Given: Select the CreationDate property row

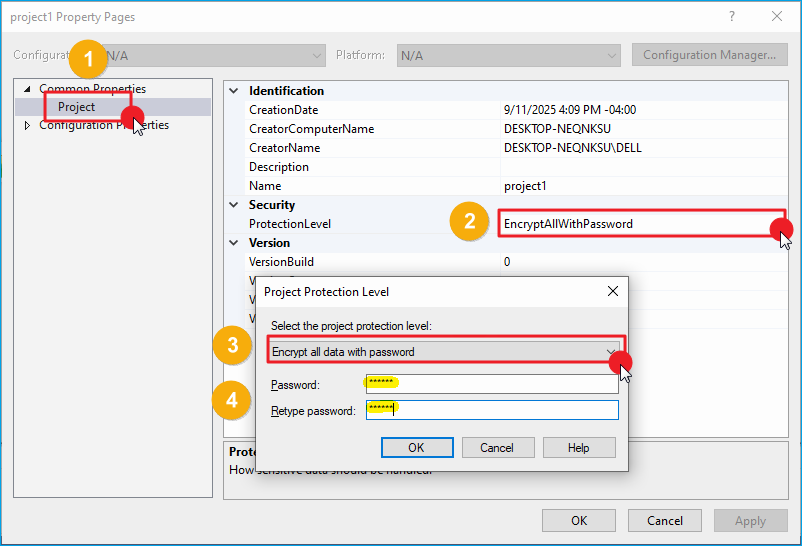Looking at the screenshot, I should click(x=283, y=110).
